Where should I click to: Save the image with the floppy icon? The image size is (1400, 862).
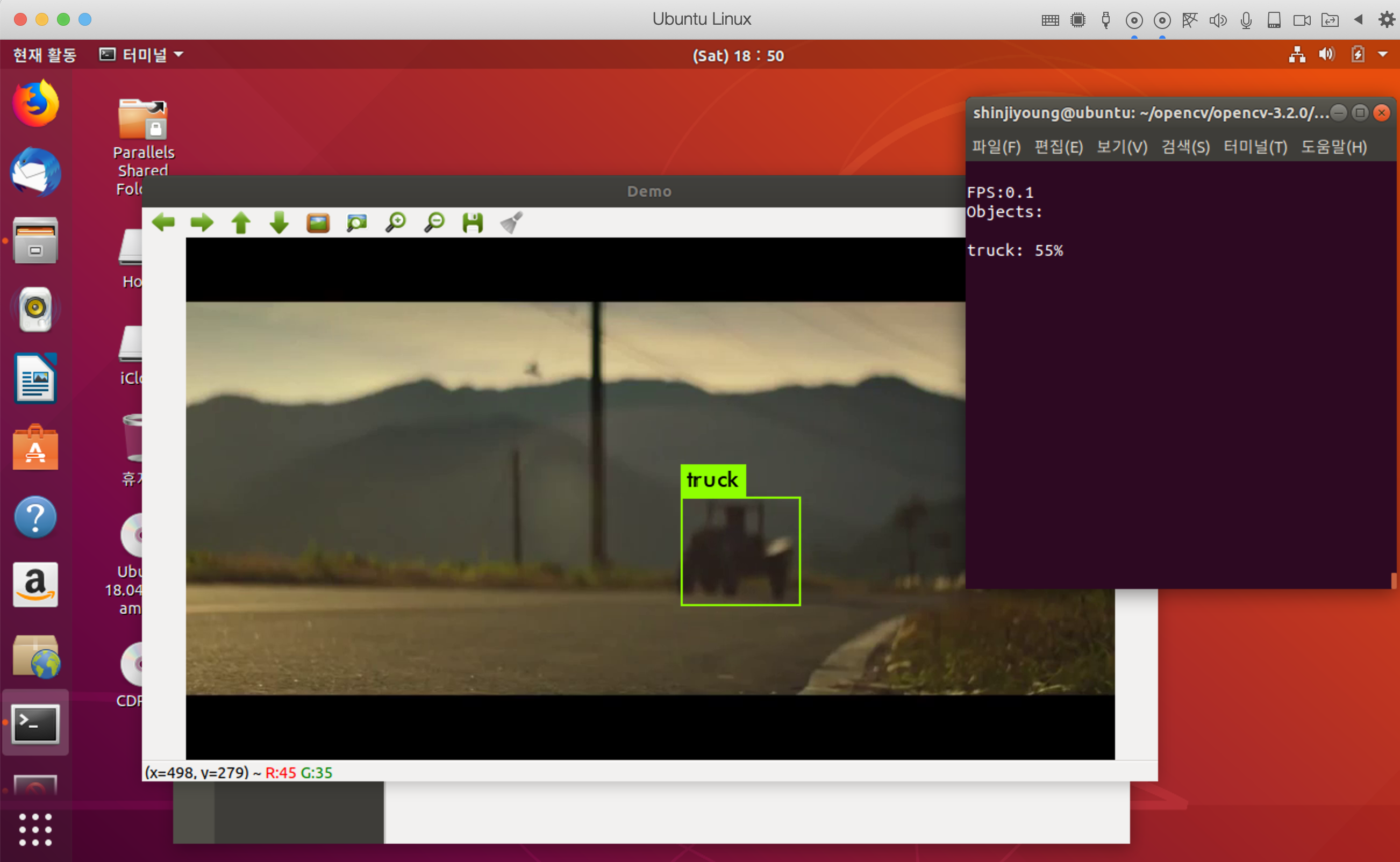(x=473, y=222)
